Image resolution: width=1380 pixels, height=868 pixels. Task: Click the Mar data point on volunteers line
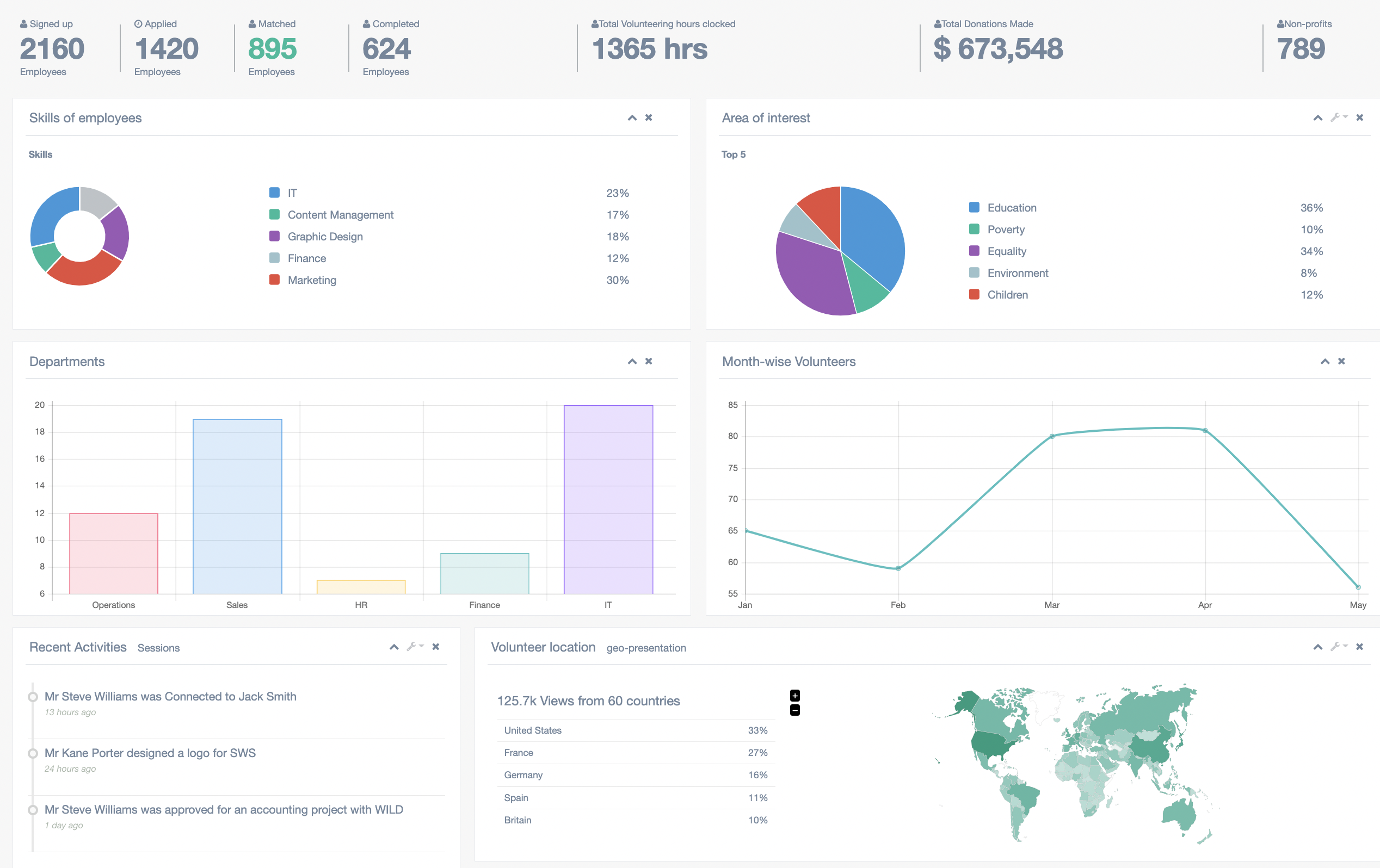point(1052,437)
